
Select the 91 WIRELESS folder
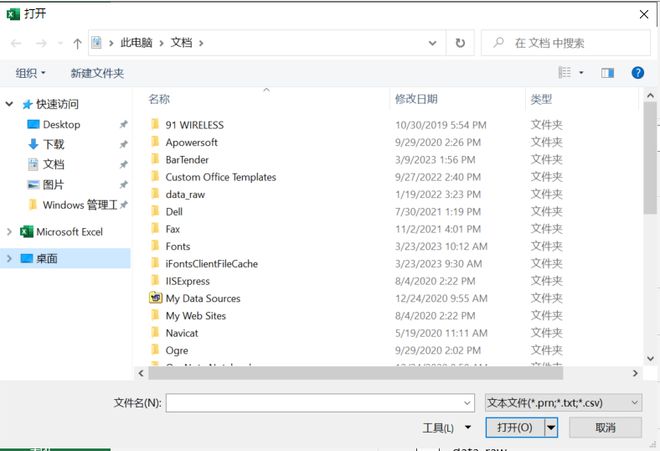(194, 125)
